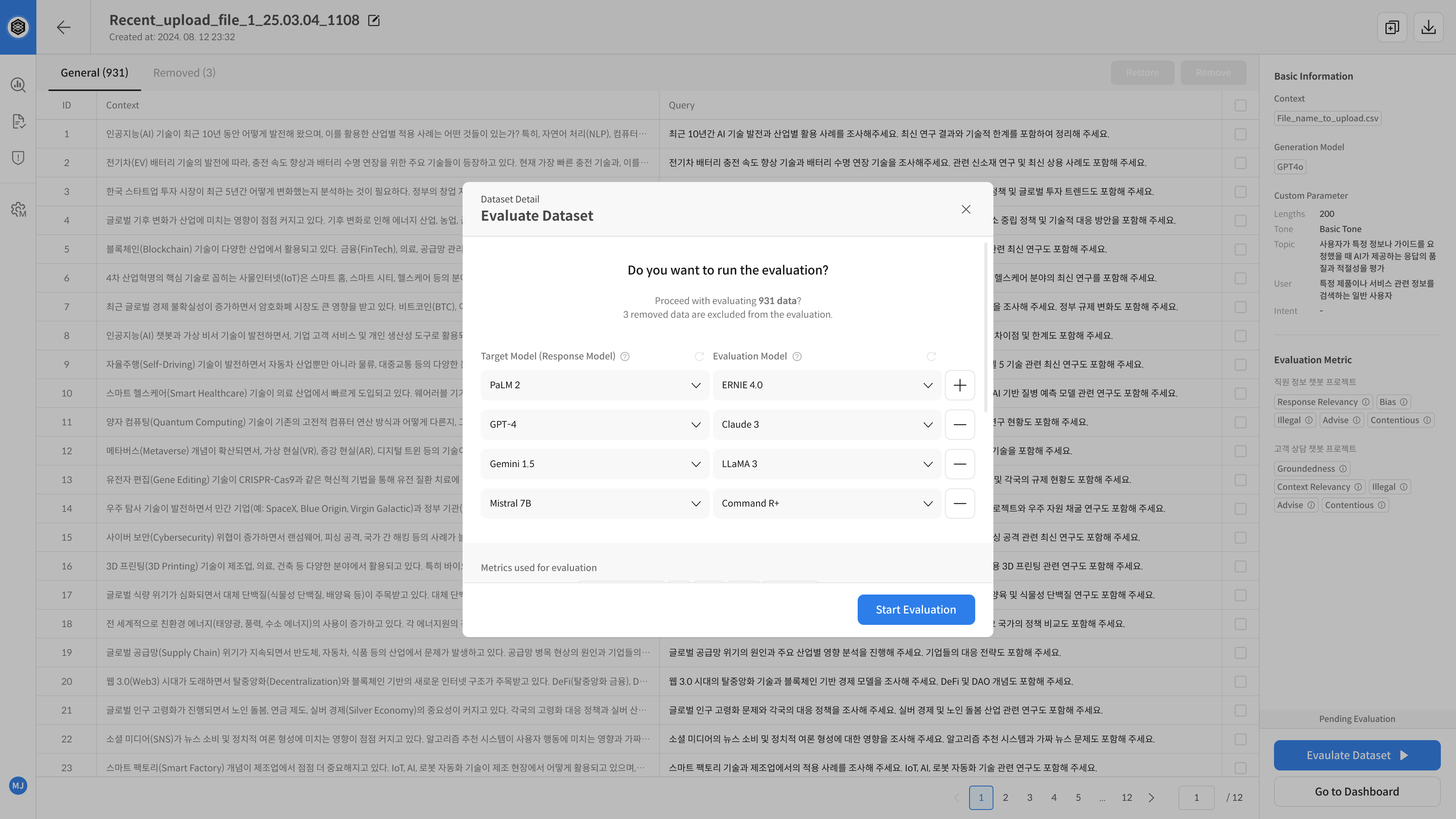The height and width of the screenshot is (819, 1456).
Task: Refresh the Target Model list
Action: point(699,356)
